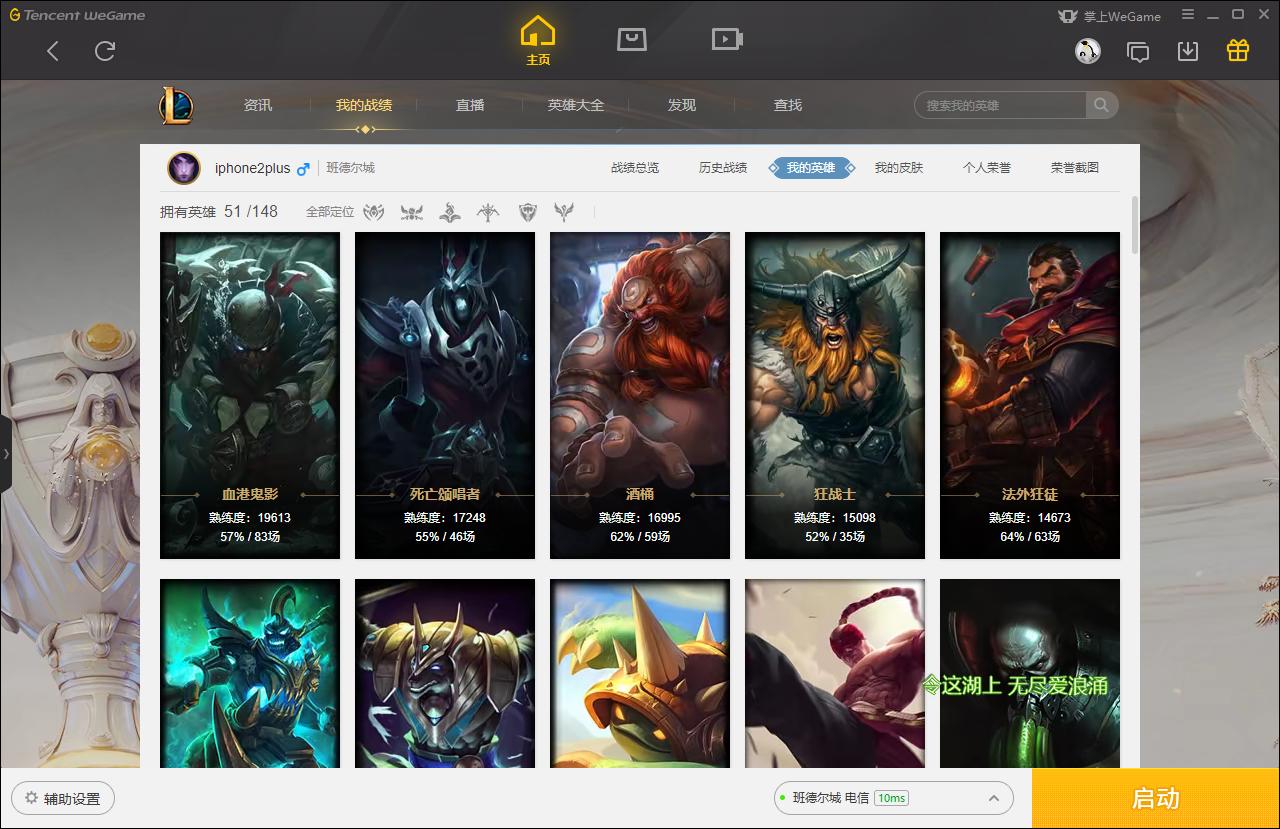Open the 主页 home icon
The height and width of the screenshot is (829, 1280).
tap(538, 42)
